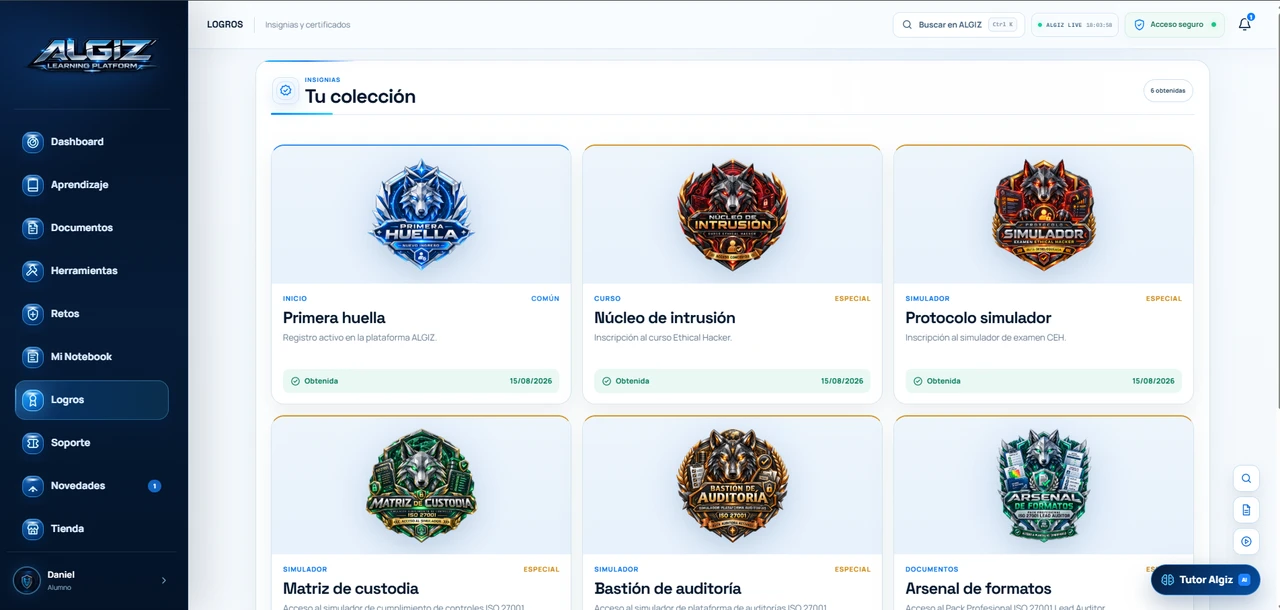This screenshot has height=610, width=1280.
Task: Go to Dashboard menu label
Action: click(77, 142)
